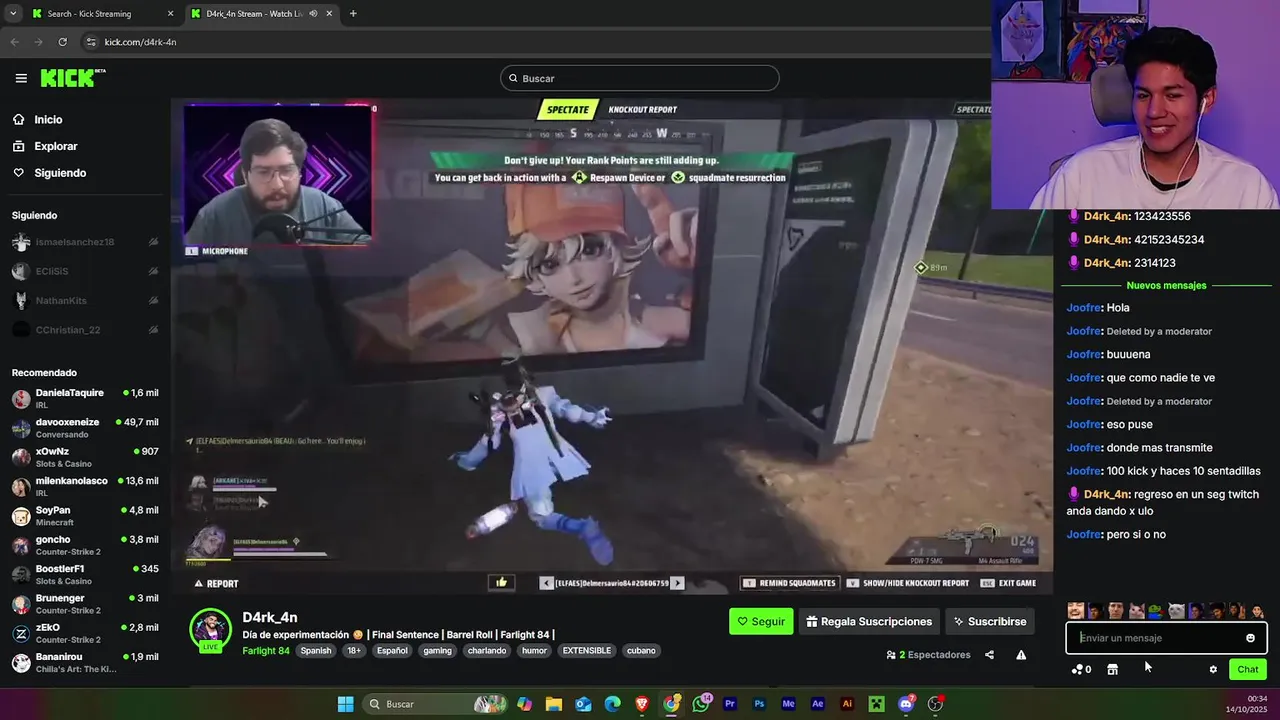
Task: Open the Windows Start menu
Action: click(x=345, y=704)
